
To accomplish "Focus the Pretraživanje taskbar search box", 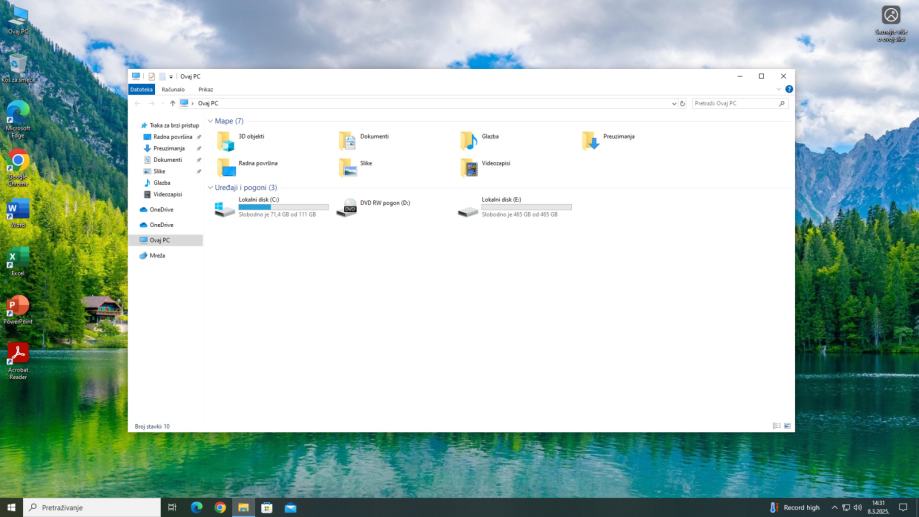I will coord(92,508).
